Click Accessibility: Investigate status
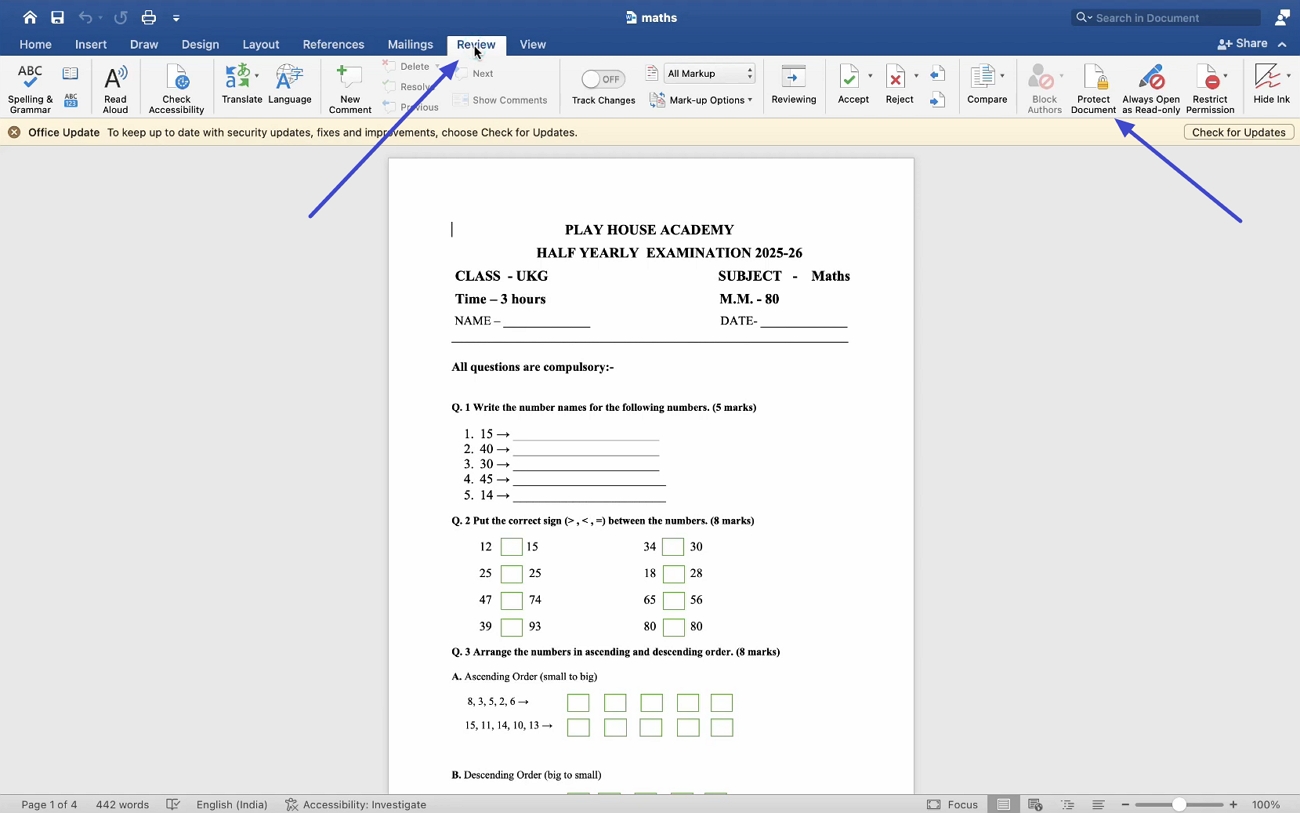The height and width of the screenshot is (813, 1300). click(355, 804)
